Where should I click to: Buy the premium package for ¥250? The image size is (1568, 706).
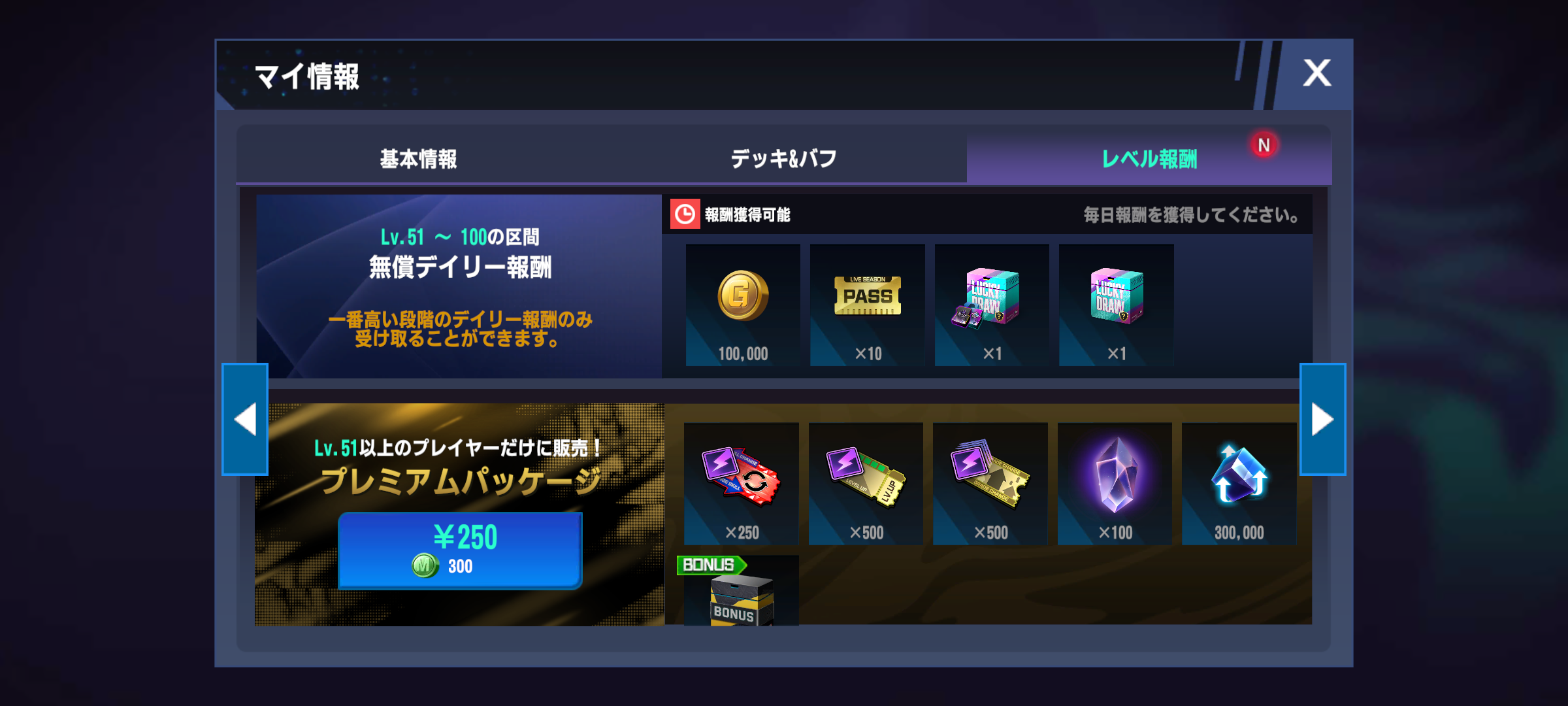[460, 550]
